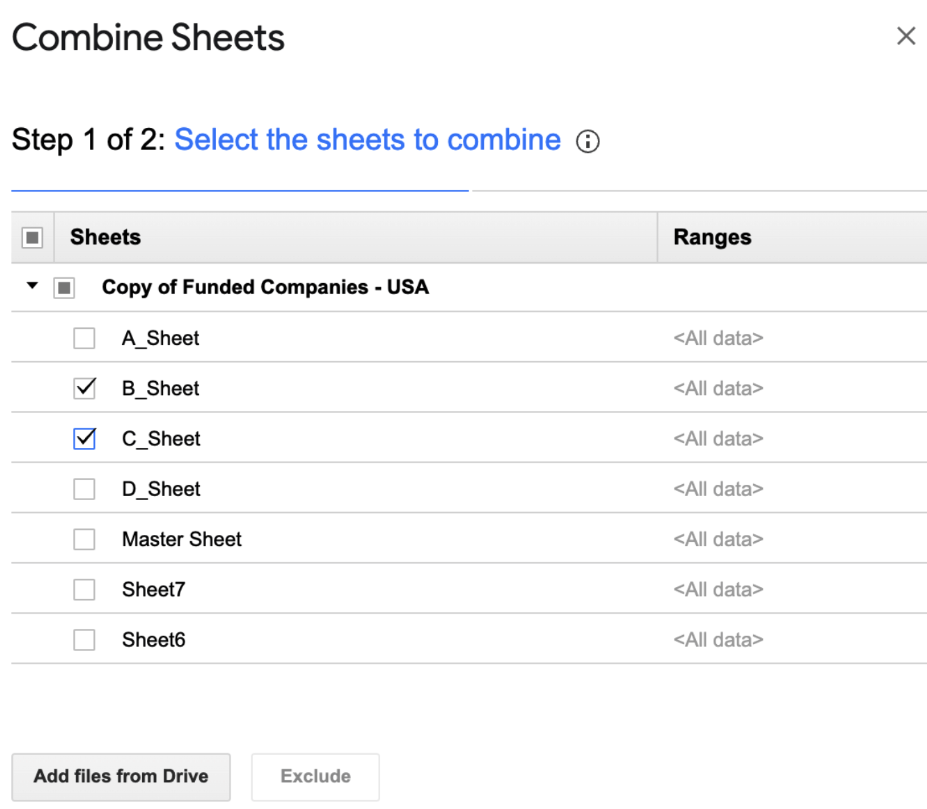Screen dimensions: 927x809
Task: Click the Ranges column header
Action: 712,236
